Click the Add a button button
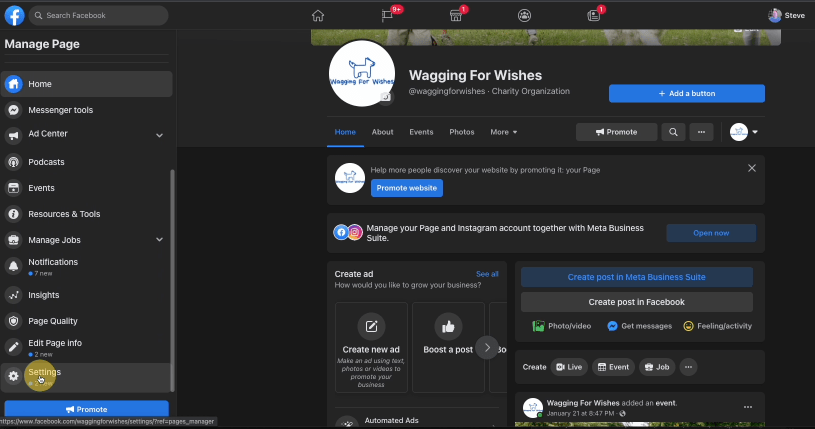 (x=687, y=94)
